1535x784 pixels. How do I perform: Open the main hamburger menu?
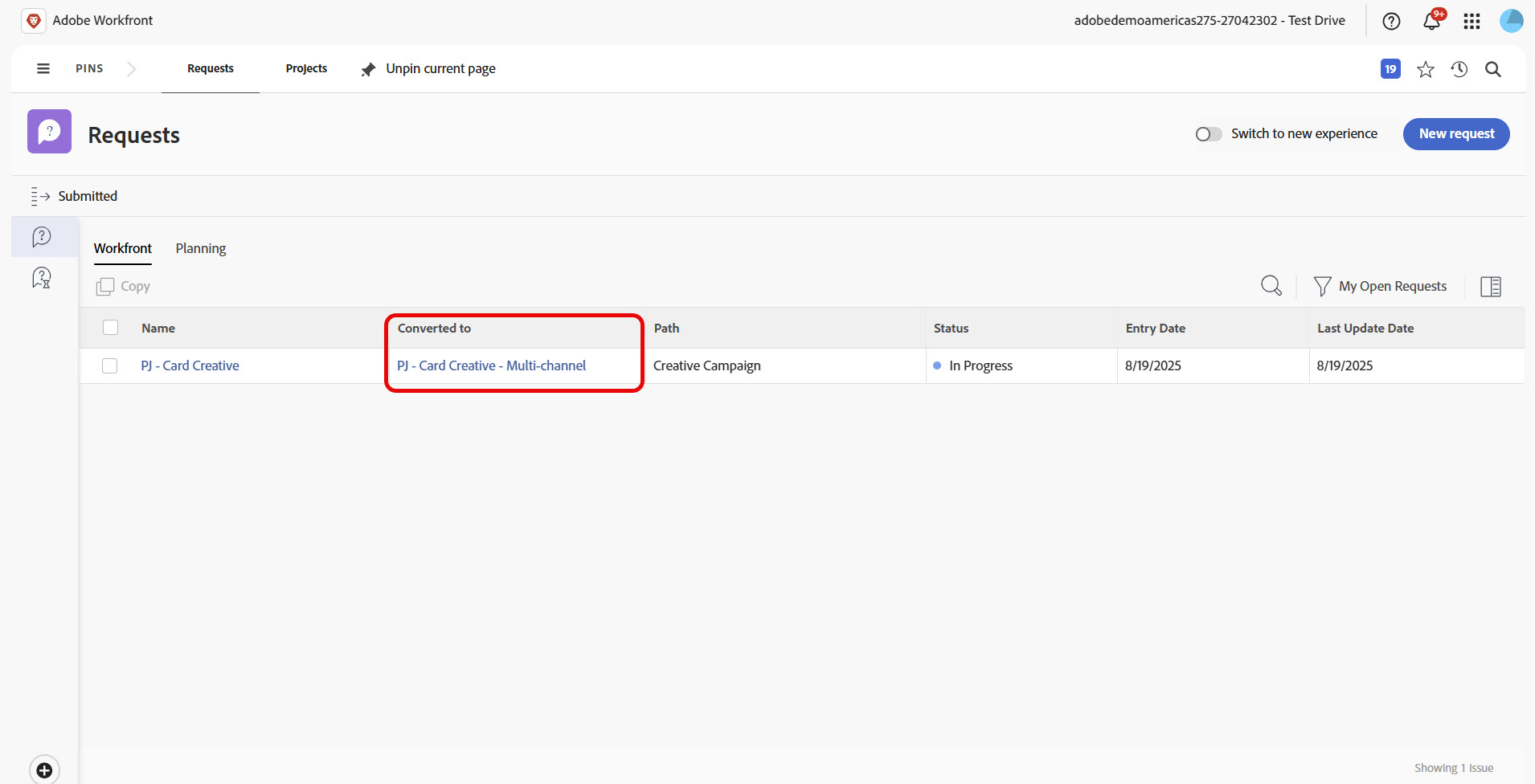[43, 69]
